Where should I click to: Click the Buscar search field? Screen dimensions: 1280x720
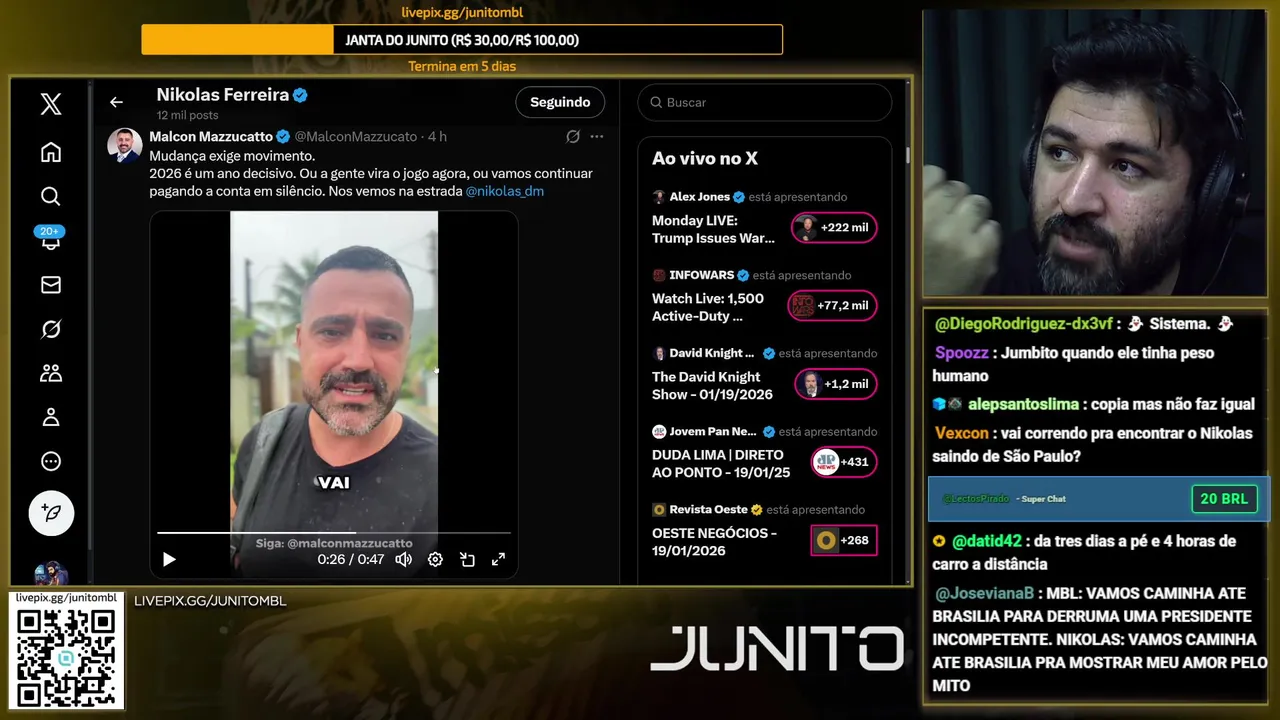click(765, 102)
